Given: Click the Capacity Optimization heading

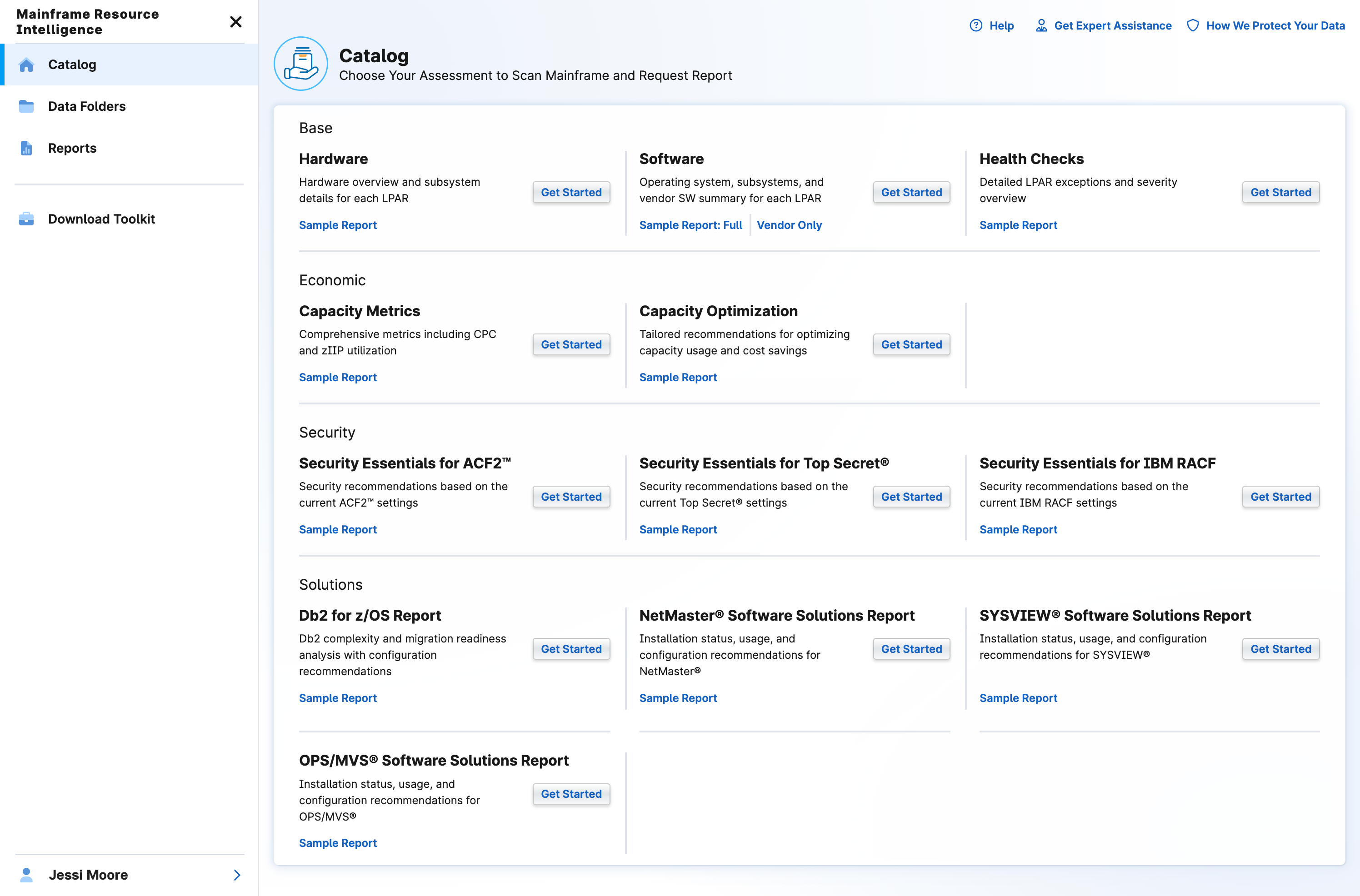Looking at the screenshot, I should pyautogui.click(x=718, y=311).
